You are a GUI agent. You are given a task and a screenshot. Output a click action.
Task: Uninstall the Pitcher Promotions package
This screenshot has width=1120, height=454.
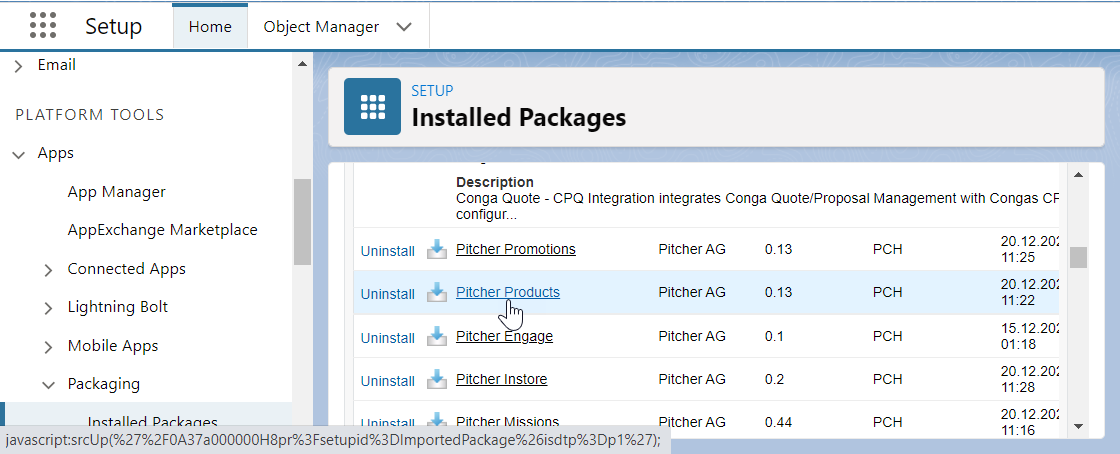pos(387,251)
